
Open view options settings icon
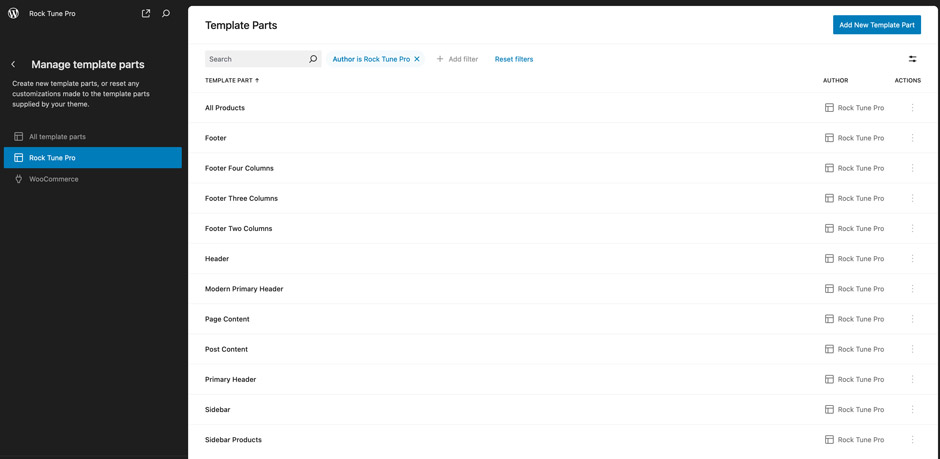click(912, 59)
